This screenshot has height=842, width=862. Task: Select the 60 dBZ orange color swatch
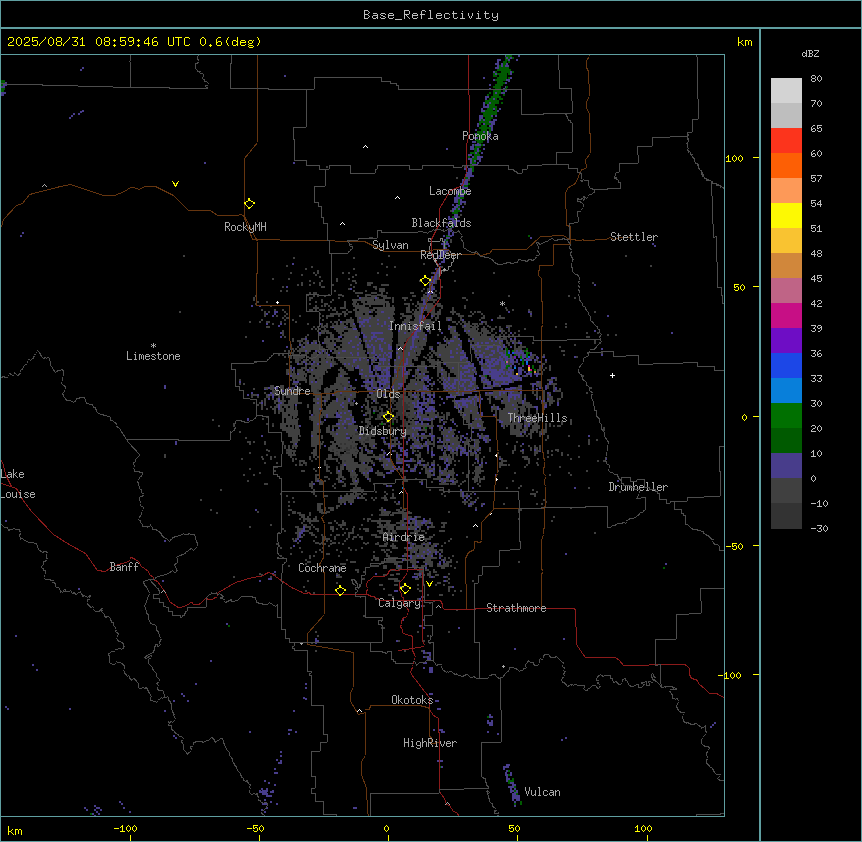coord(786,165)
